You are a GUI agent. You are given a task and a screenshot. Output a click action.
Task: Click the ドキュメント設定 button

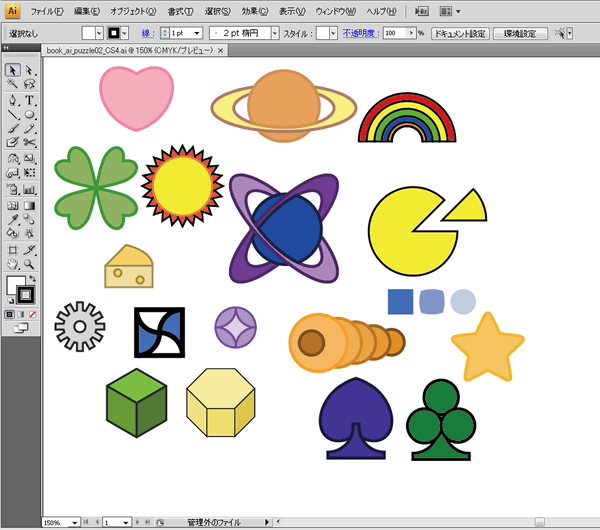(460, 33)
